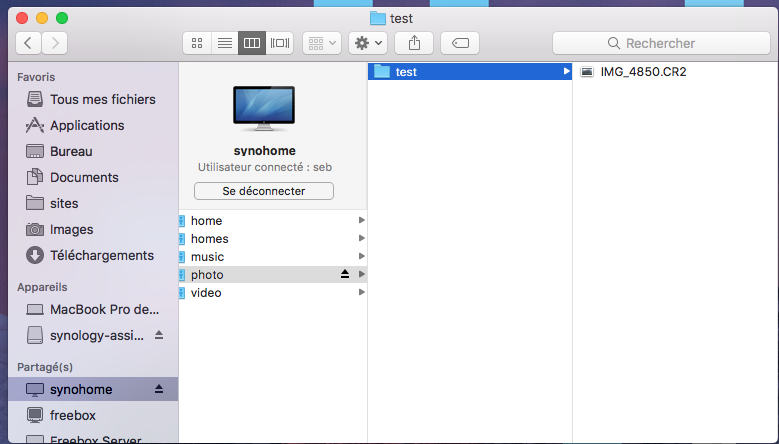
Task: Open the gear action menu
Action: point(367,43)
